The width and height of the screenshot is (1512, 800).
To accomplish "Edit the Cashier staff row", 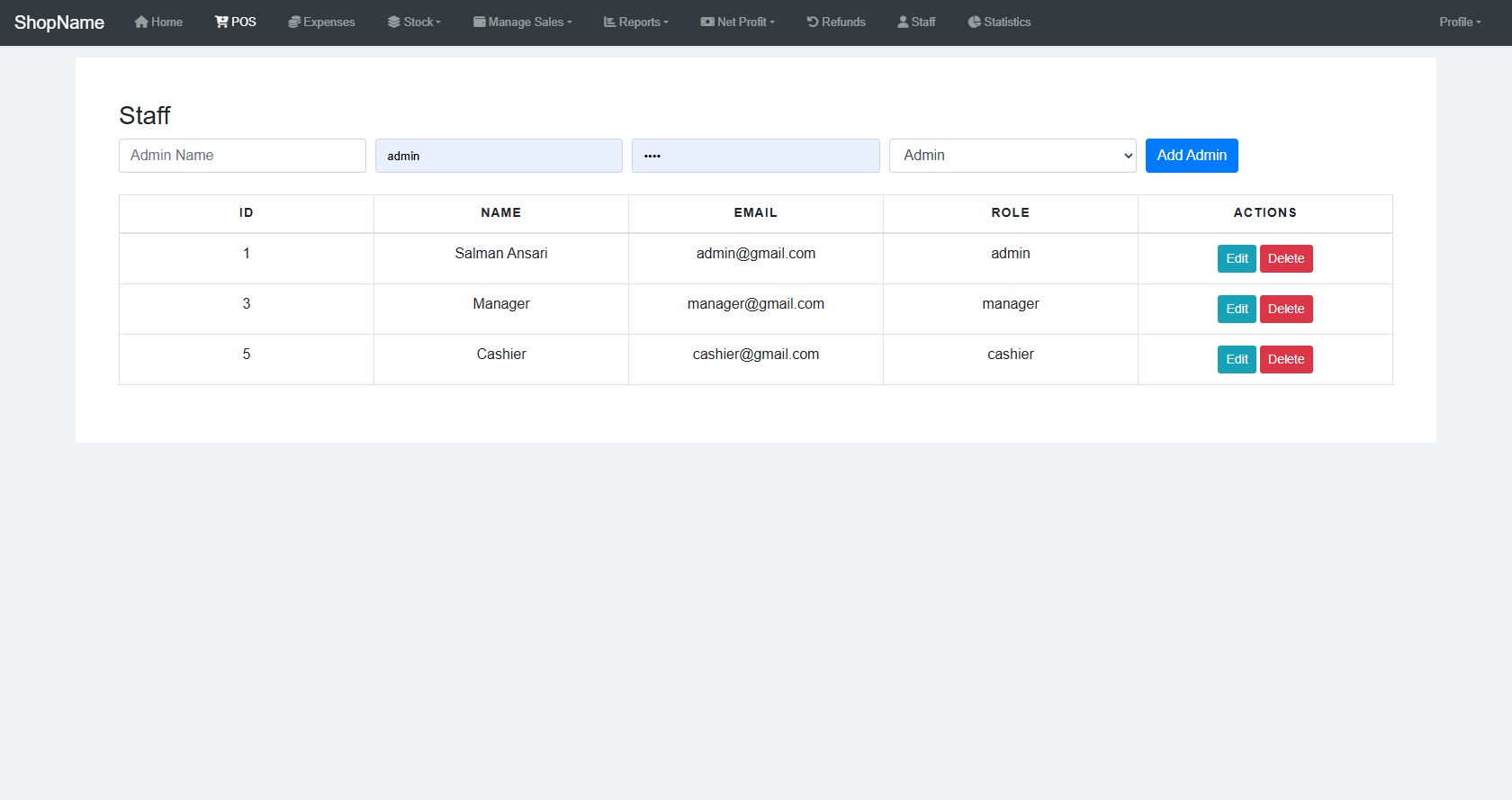I will (1237, 359).
